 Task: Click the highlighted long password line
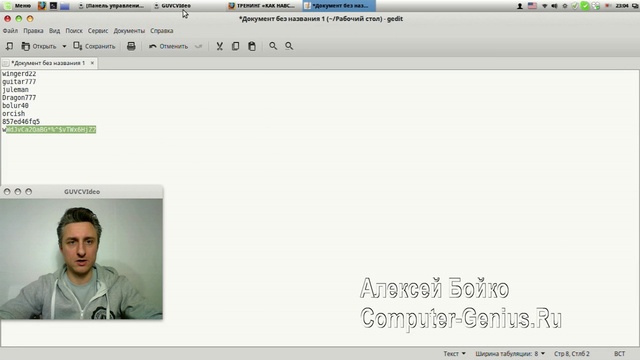[49, 129]
